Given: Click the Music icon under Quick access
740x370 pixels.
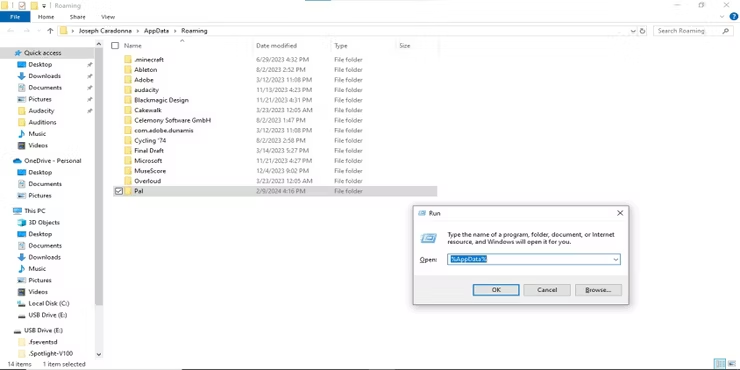Looking at the screenshot, I should coord(21,134).
